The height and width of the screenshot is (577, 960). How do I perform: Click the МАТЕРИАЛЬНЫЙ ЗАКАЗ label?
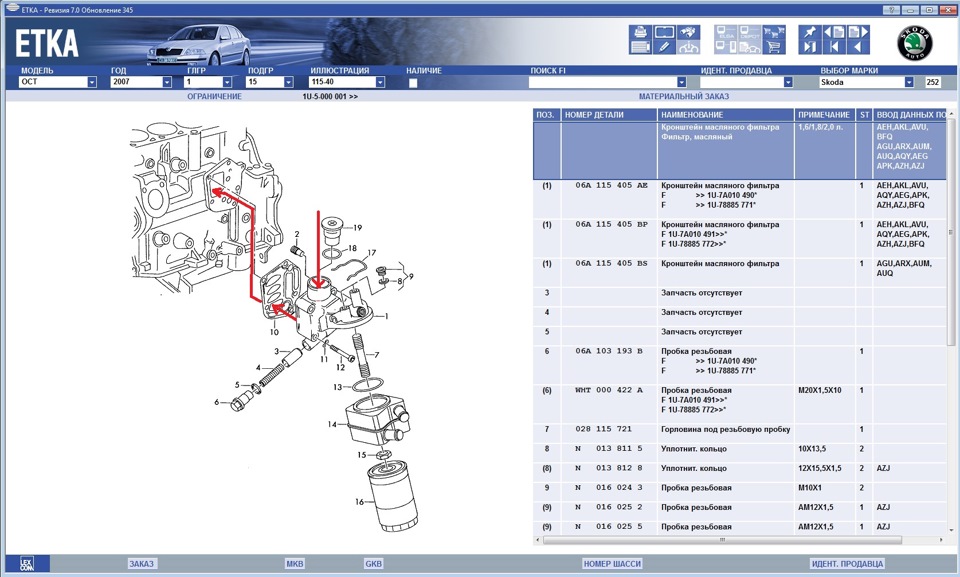[x=683, y=96]
